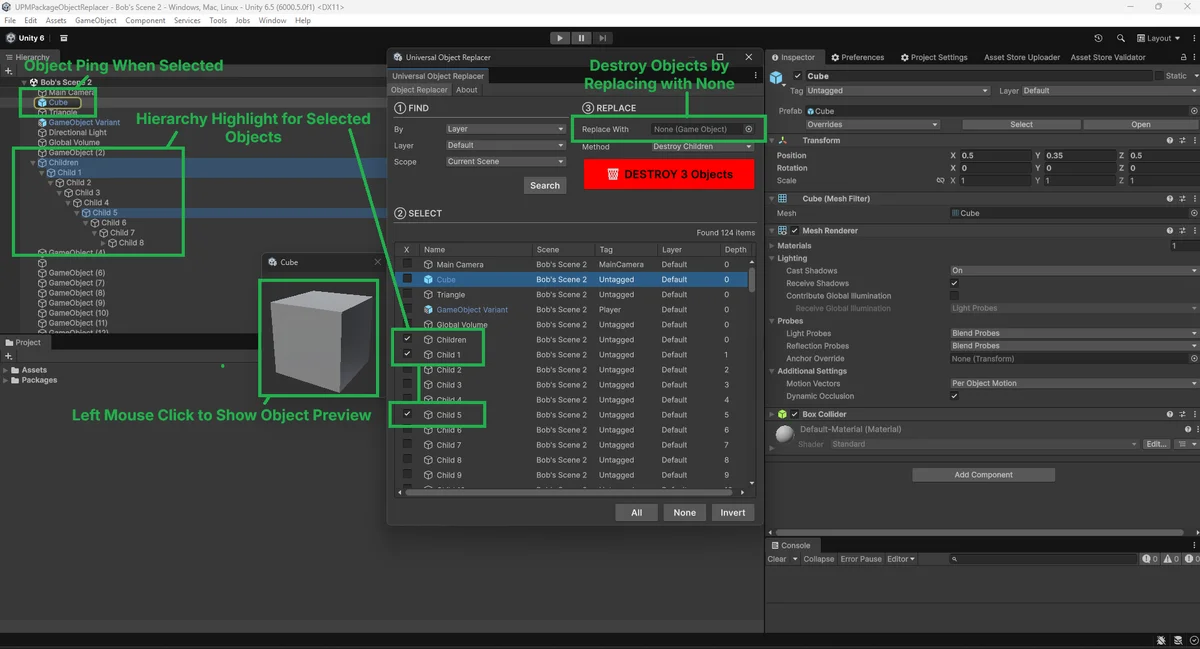Click the Default-Material sphere preview
Image resolution: width=1200 pixels, height=649 pixels.
[x=785, y=435]
